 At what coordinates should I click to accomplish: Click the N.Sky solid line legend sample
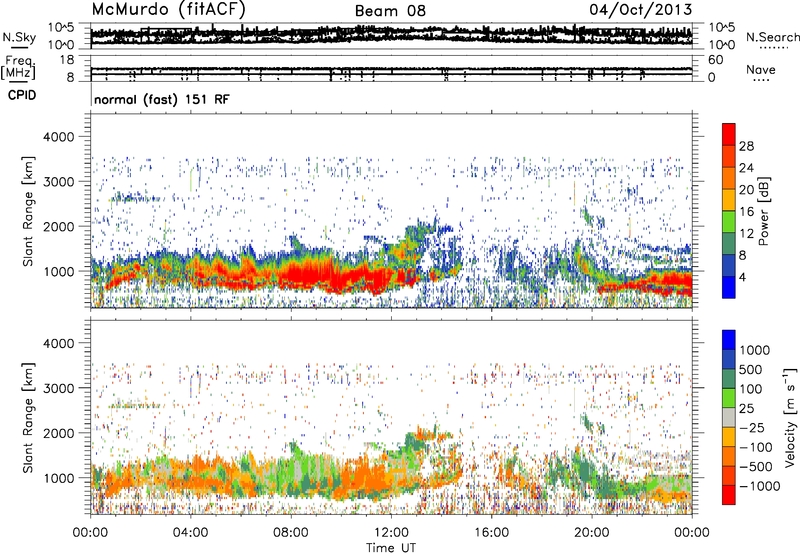point(19,47)
